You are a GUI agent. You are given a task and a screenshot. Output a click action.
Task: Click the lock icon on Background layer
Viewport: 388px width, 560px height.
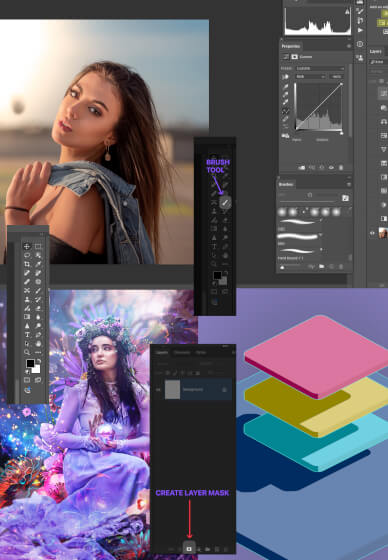pyautogui.click(x=224, y=389)
